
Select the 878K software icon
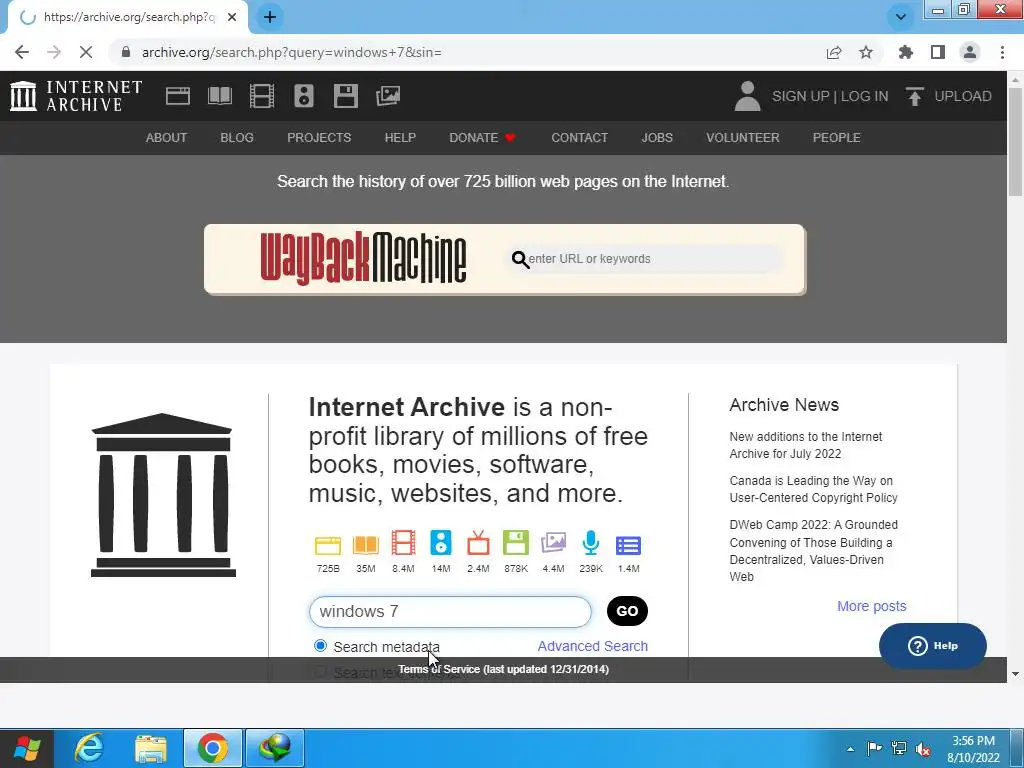coord(516,543)
